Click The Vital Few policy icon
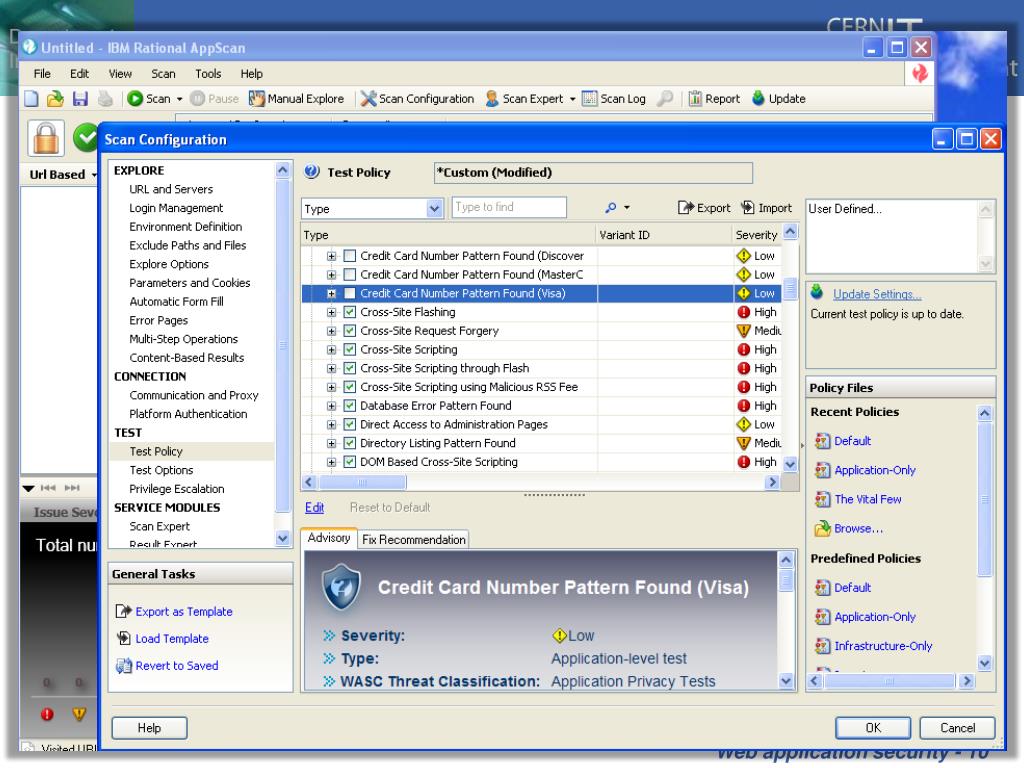1024x768 pixels. pos(822,500)
